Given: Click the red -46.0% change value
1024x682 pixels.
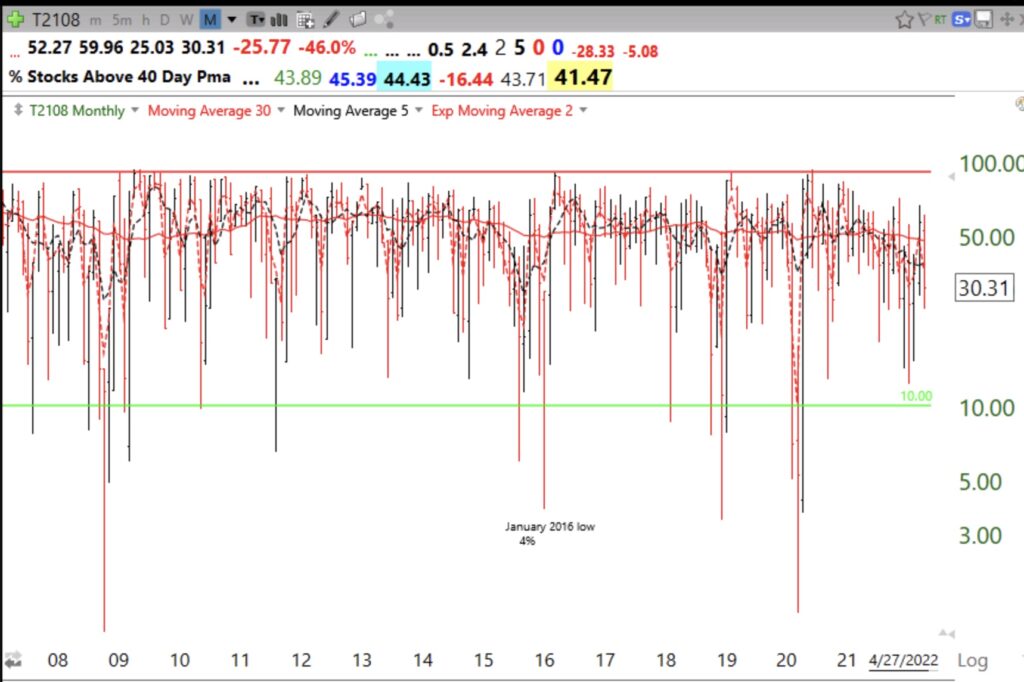Looking at the screenshot, I should coord(327,48).
